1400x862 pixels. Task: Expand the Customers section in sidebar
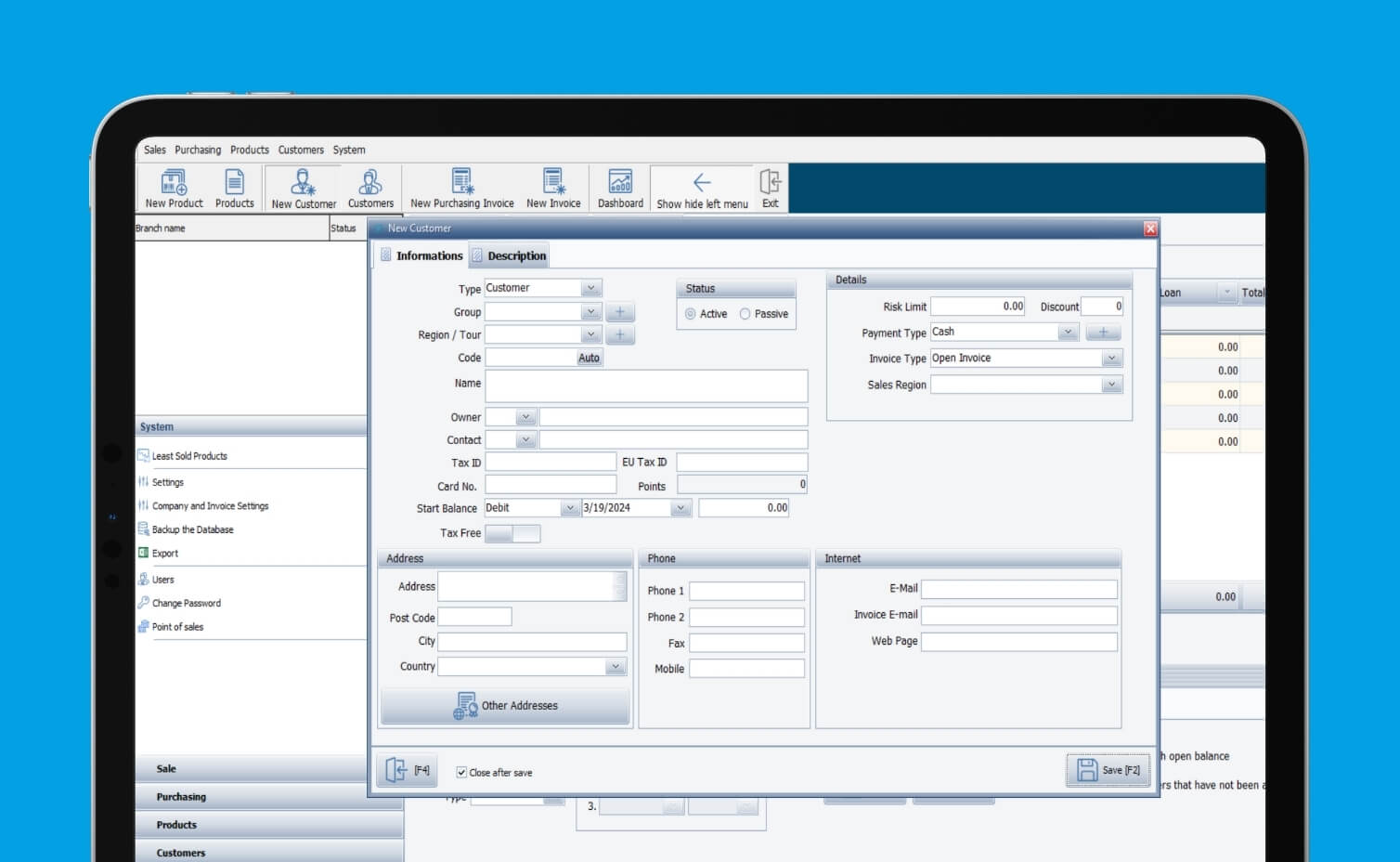click(269, 852)
